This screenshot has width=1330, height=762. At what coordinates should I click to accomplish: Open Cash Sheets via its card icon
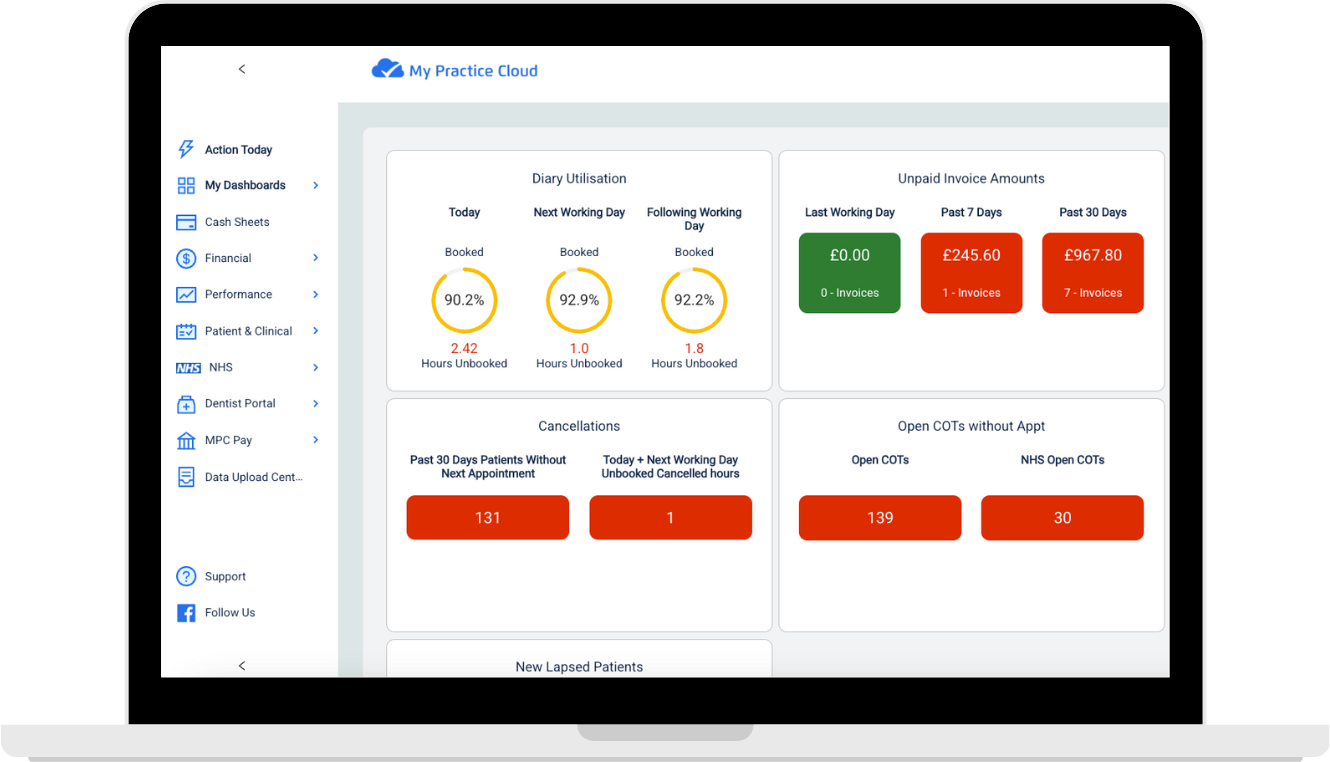(x=186, y=222)
